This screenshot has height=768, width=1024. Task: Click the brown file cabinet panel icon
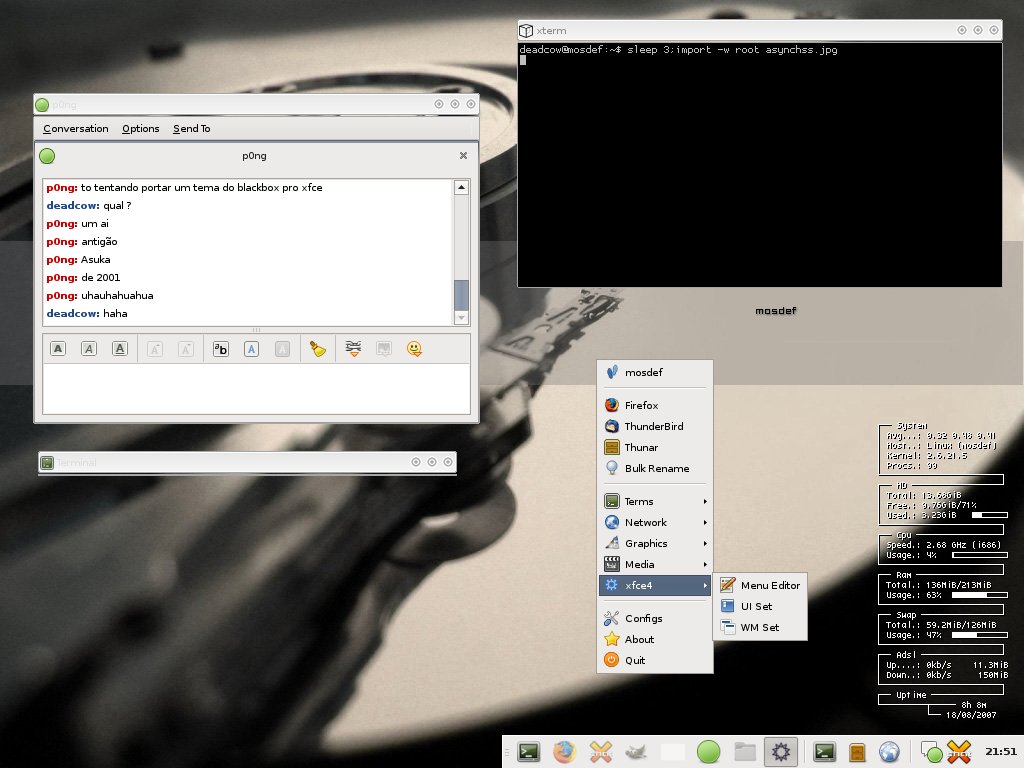857,752
